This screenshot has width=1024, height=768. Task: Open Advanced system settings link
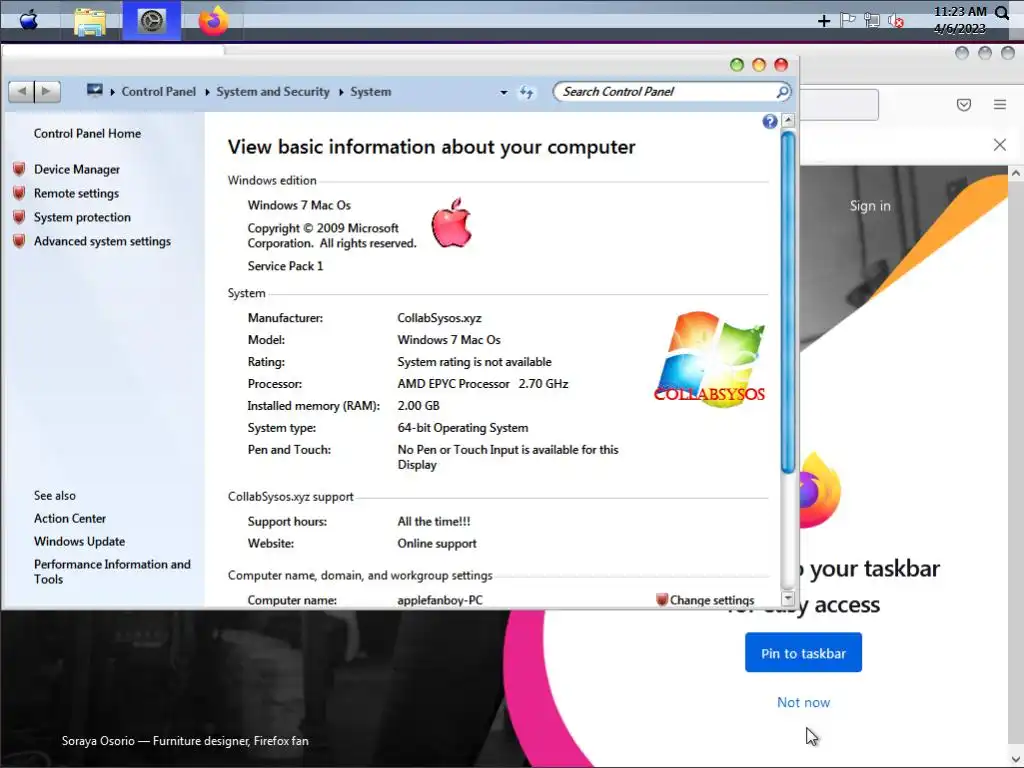click(103, 241)
